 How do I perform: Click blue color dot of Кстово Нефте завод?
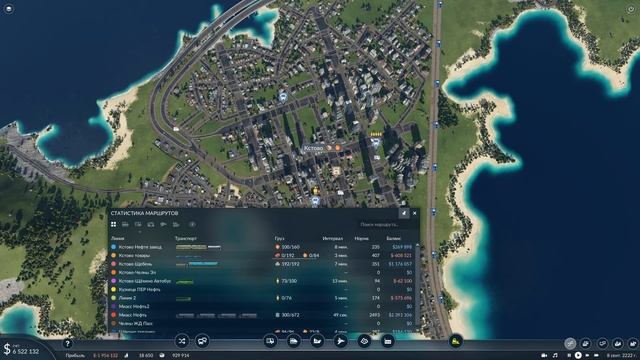114,247
